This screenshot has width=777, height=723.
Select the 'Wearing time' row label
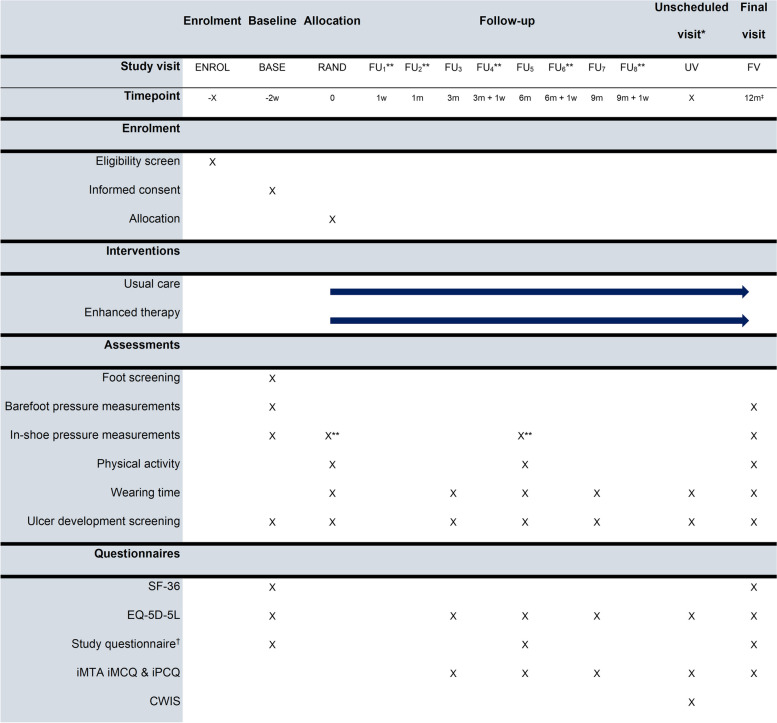click(145, 493)
